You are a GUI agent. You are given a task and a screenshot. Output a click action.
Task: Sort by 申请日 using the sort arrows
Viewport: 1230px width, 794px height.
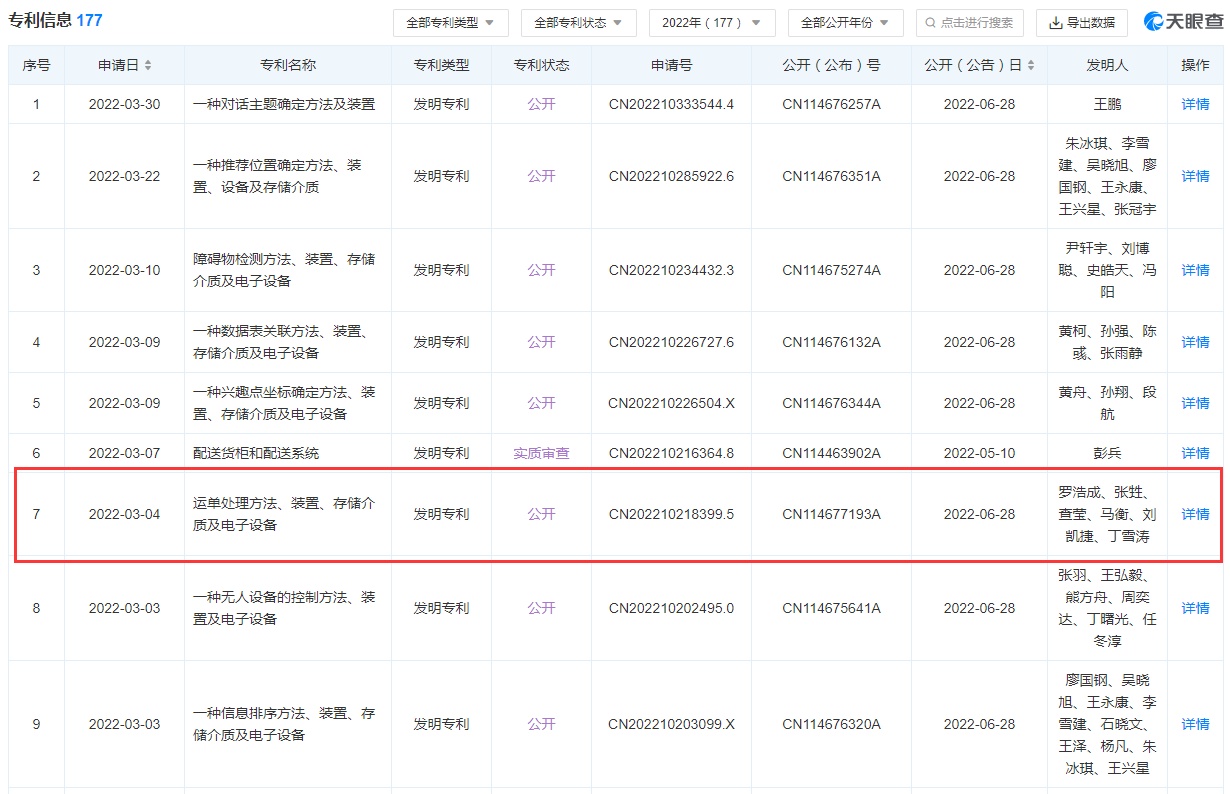149,65
